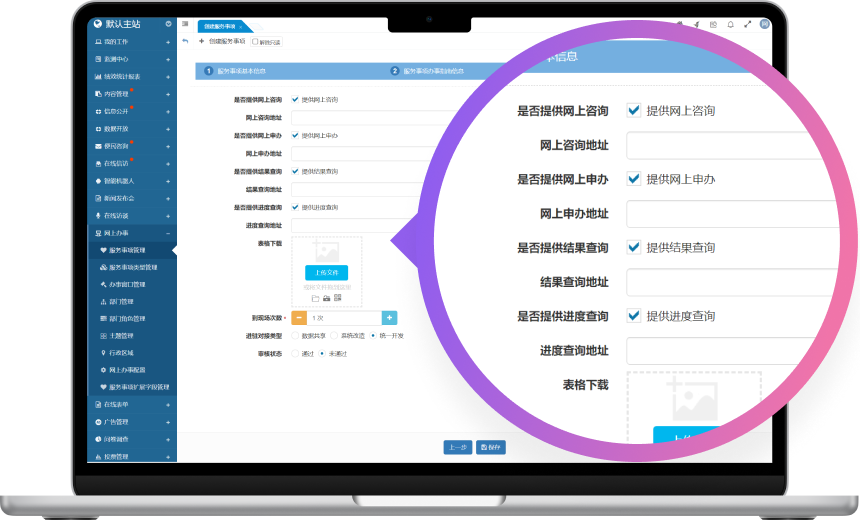Image resolution: width=860 pixels, height=520 pixels.
Task: Click the fullscreen expand arrows icon
Action: click(x=747, y=24)
